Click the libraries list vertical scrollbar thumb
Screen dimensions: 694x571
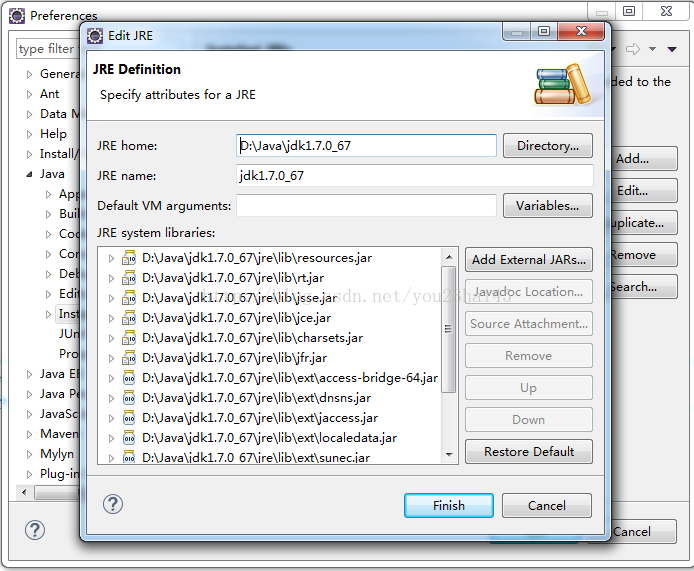pos(449,329)
